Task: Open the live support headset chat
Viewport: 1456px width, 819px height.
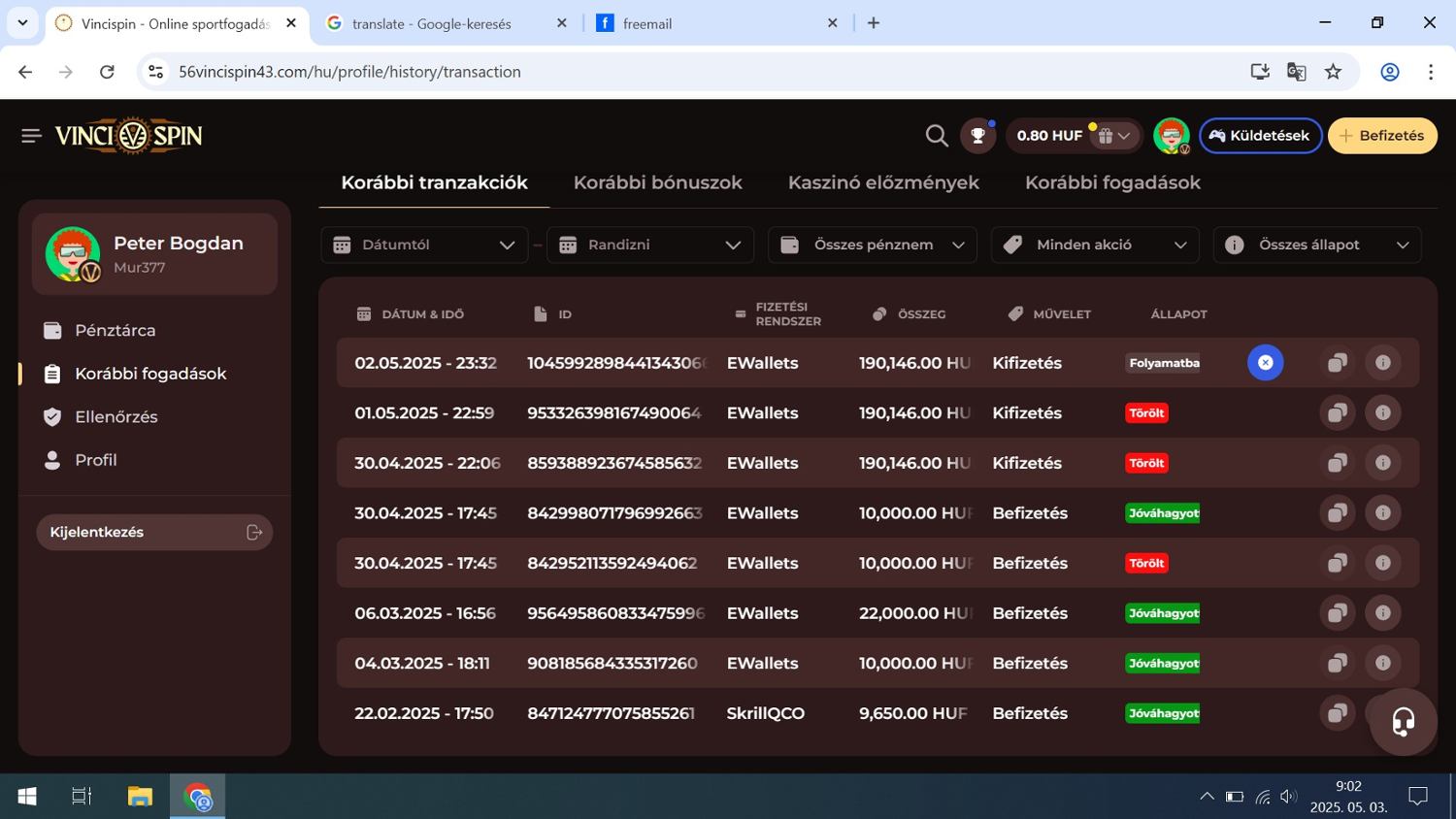Action: click(x=1403, y=722)
